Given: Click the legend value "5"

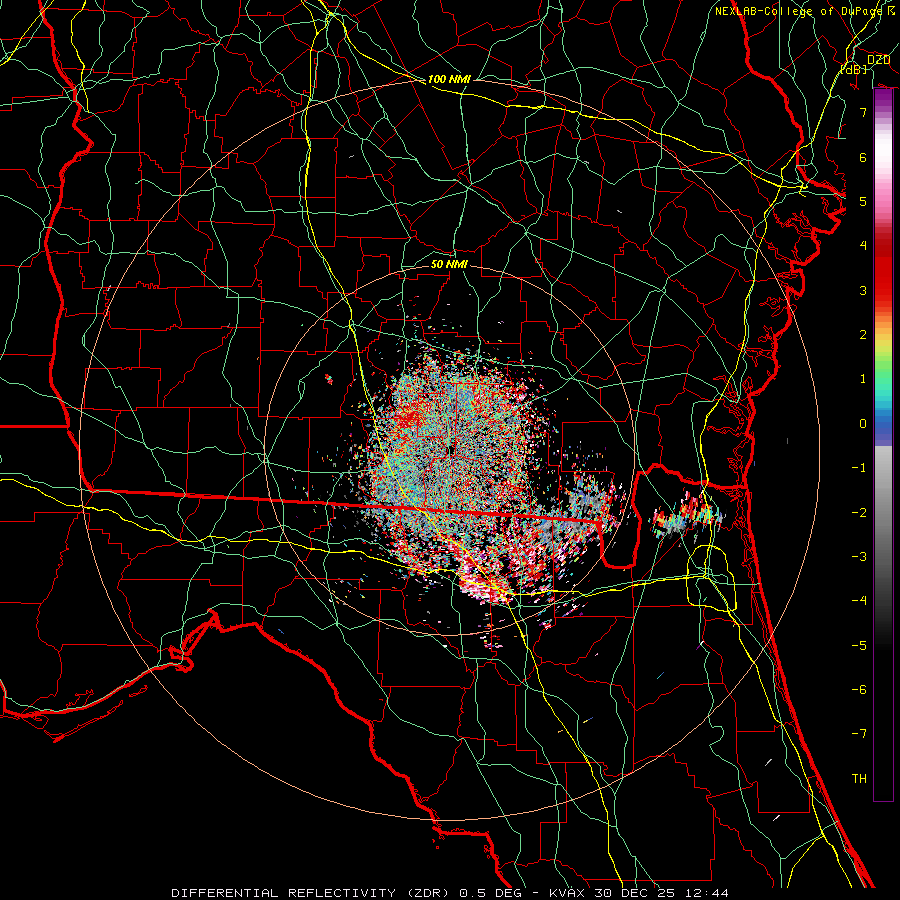Looking at the screenshot, I should point(863,201).
